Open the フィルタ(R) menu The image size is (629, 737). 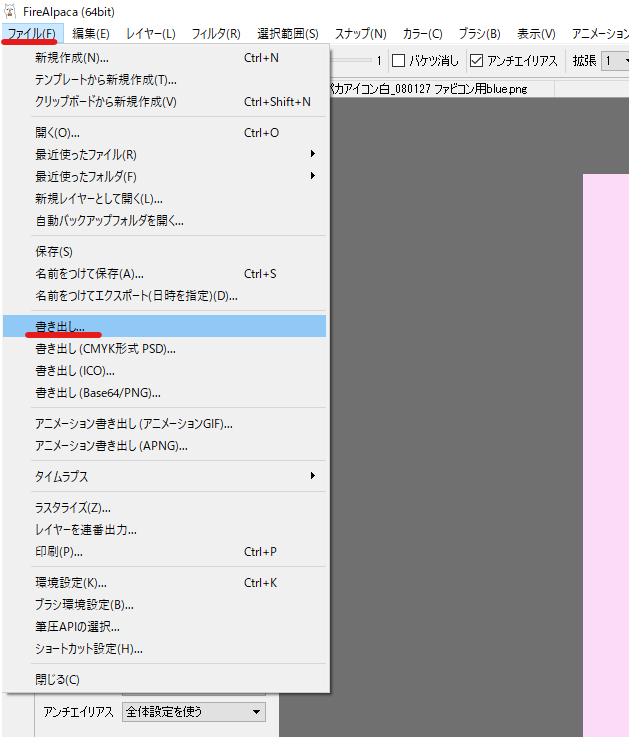[216, 34]
